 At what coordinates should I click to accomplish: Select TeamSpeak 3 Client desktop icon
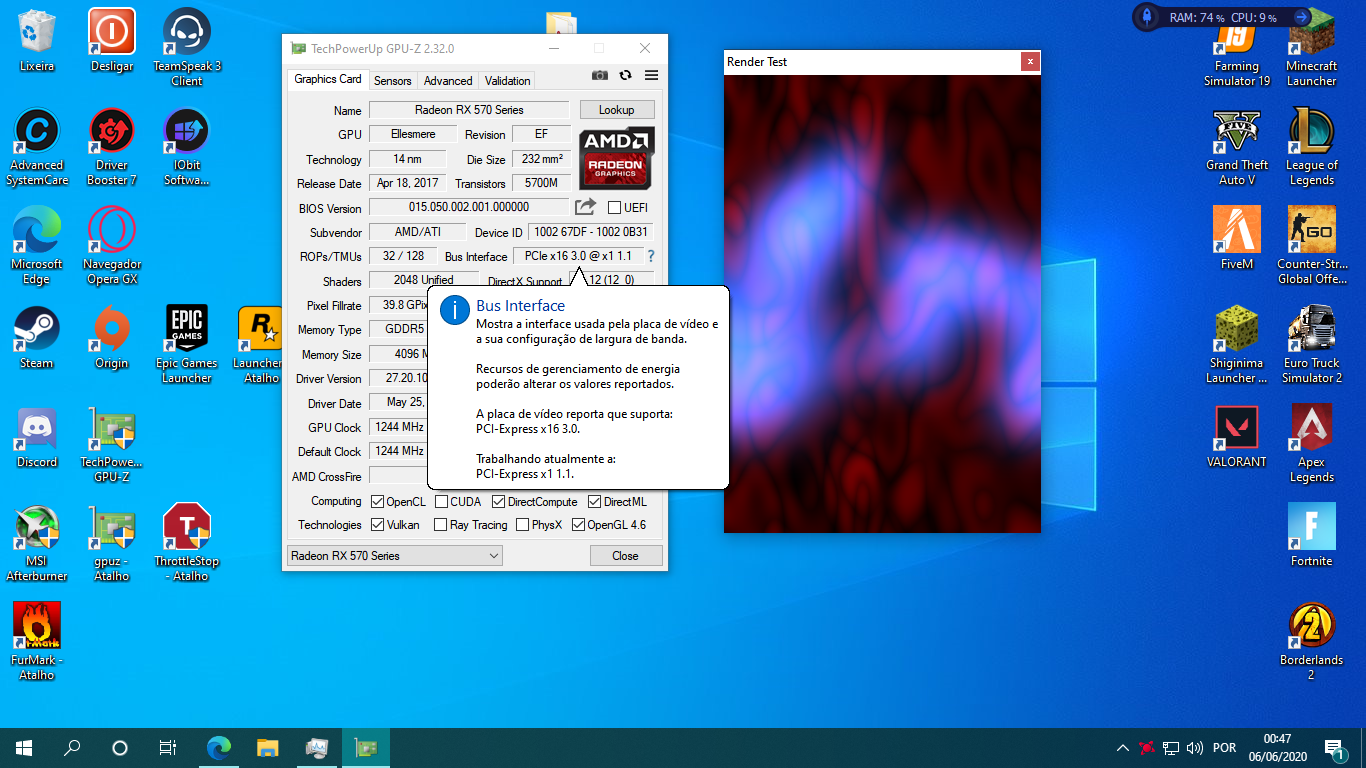point(187,47)
